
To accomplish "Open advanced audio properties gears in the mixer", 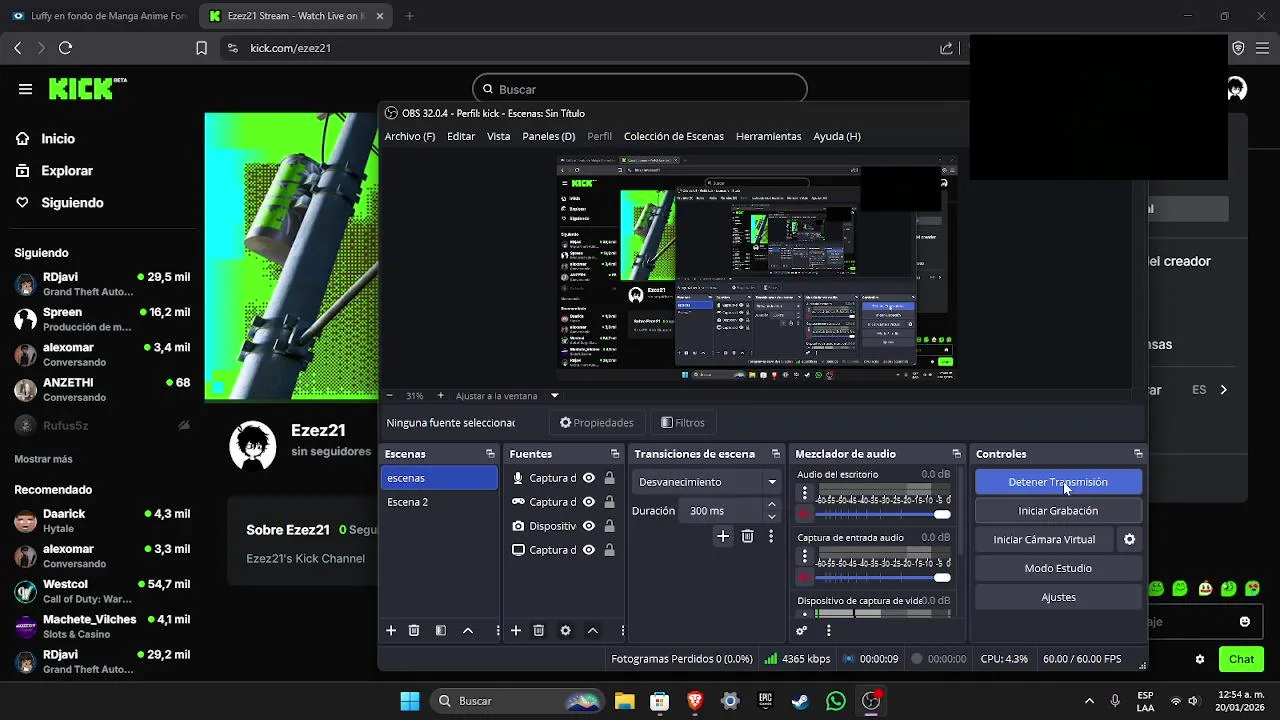I will point(801,631).
